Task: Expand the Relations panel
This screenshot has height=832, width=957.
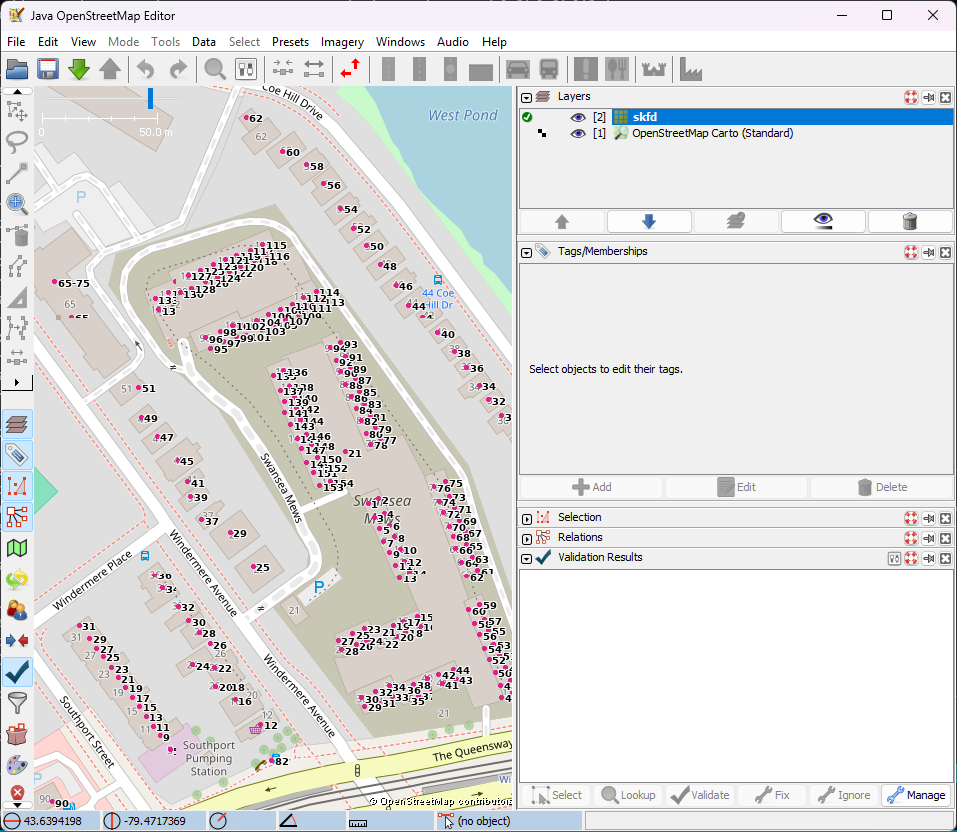Action: tap(527, 539)
